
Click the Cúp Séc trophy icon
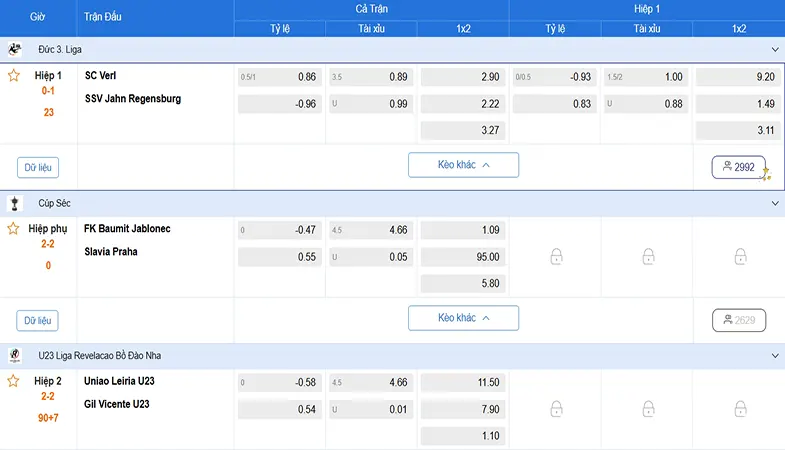click(x=15, y=203)
